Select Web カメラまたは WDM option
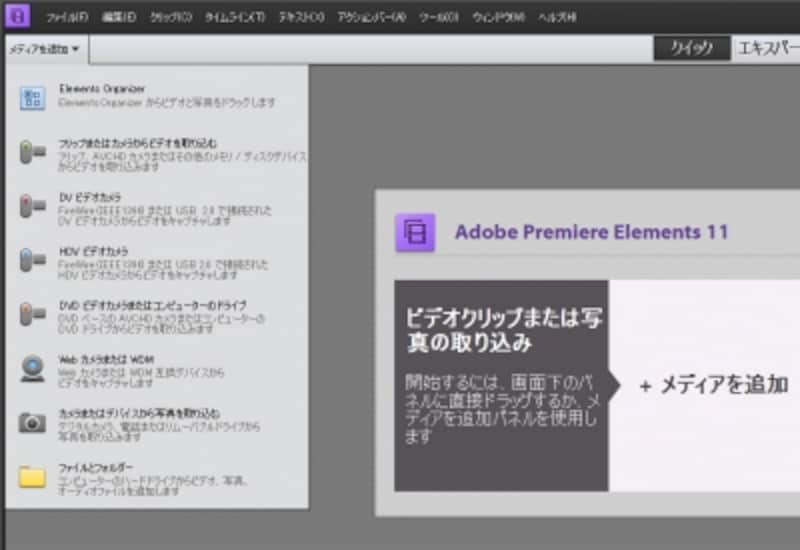800x550 pixels. click(141, 371)
